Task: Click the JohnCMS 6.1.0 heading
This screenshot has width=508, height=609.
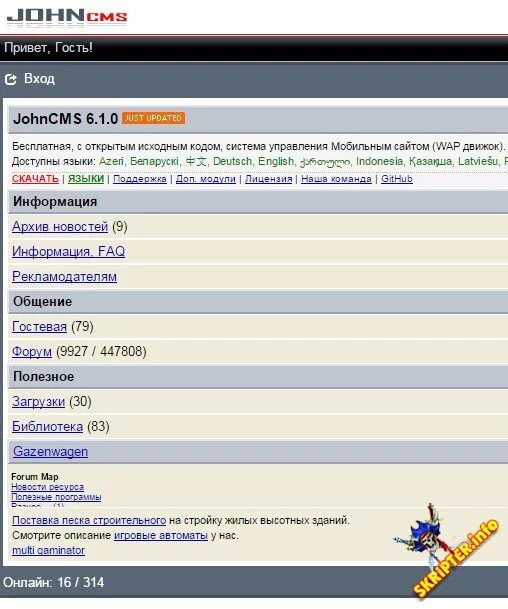Action: (65, 118)
